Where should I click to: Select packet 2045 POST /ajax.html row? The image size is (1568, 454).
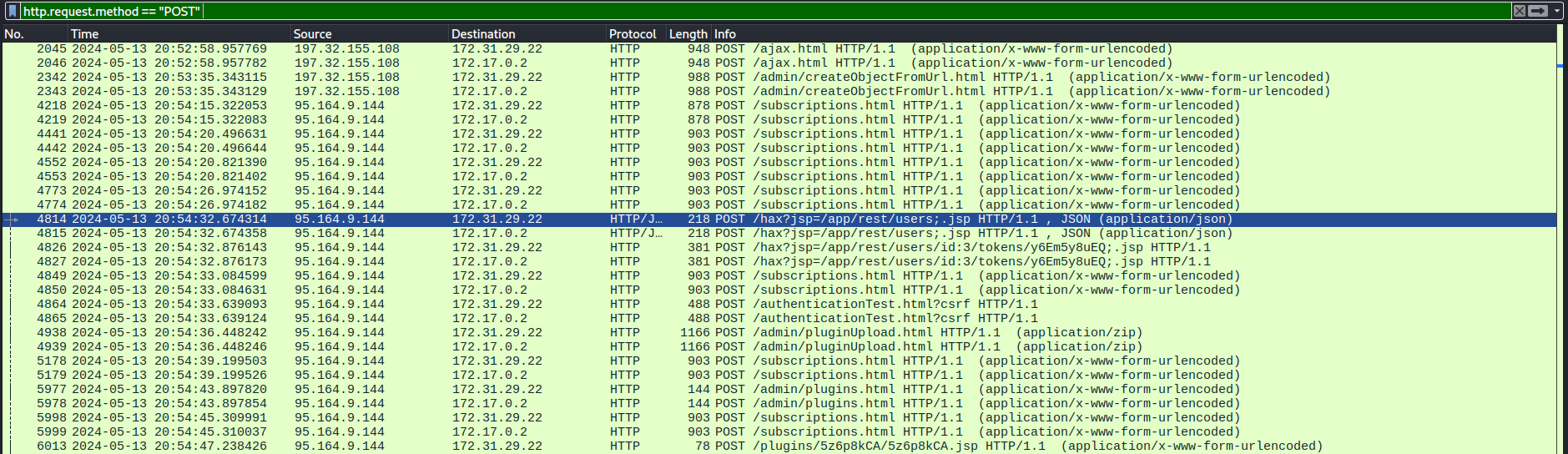[x=779, y=49]
